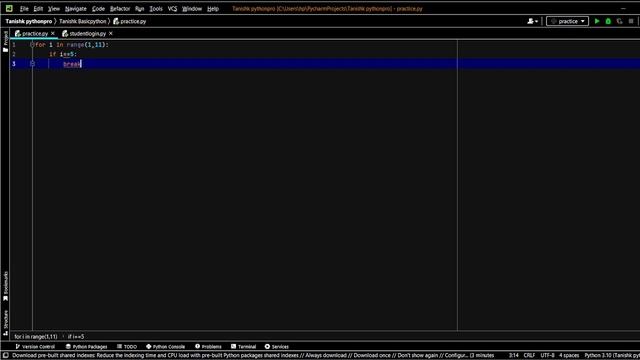This screenshot has width=640, height=360.
Task: Open the Run menu
Action: click(x=140, y=9)
